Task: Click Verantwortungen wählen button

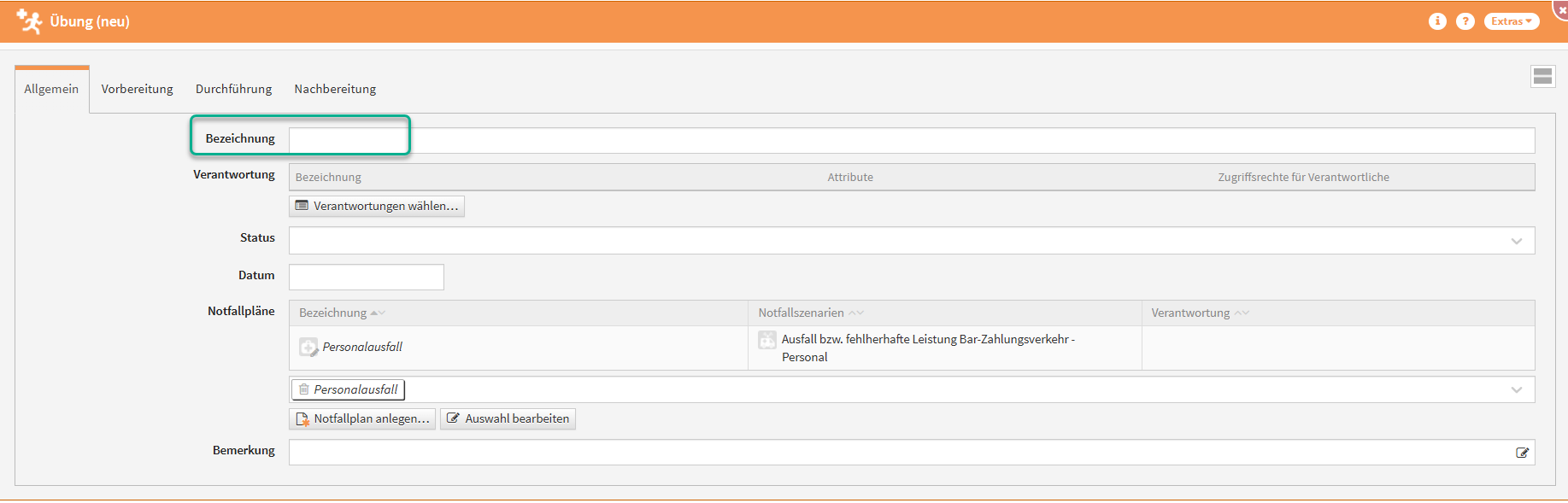Action: 377,206
